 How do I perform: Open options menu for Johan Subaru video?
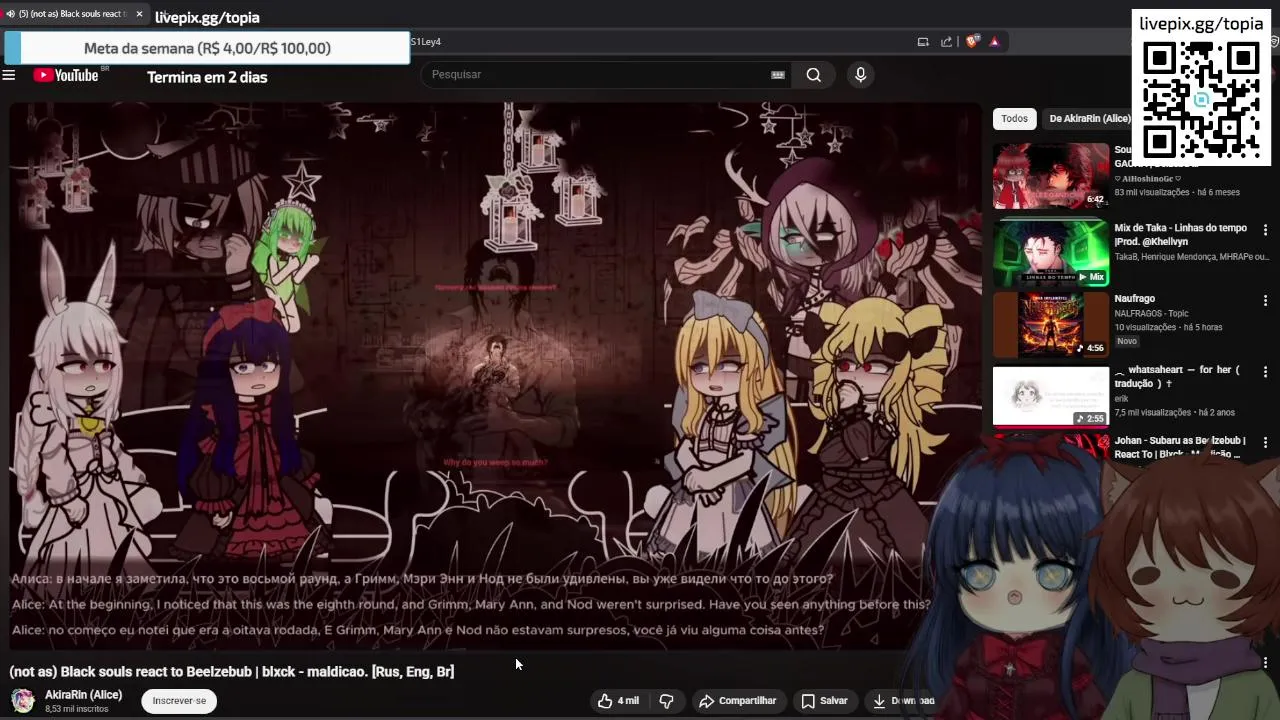click(1265, 442)
